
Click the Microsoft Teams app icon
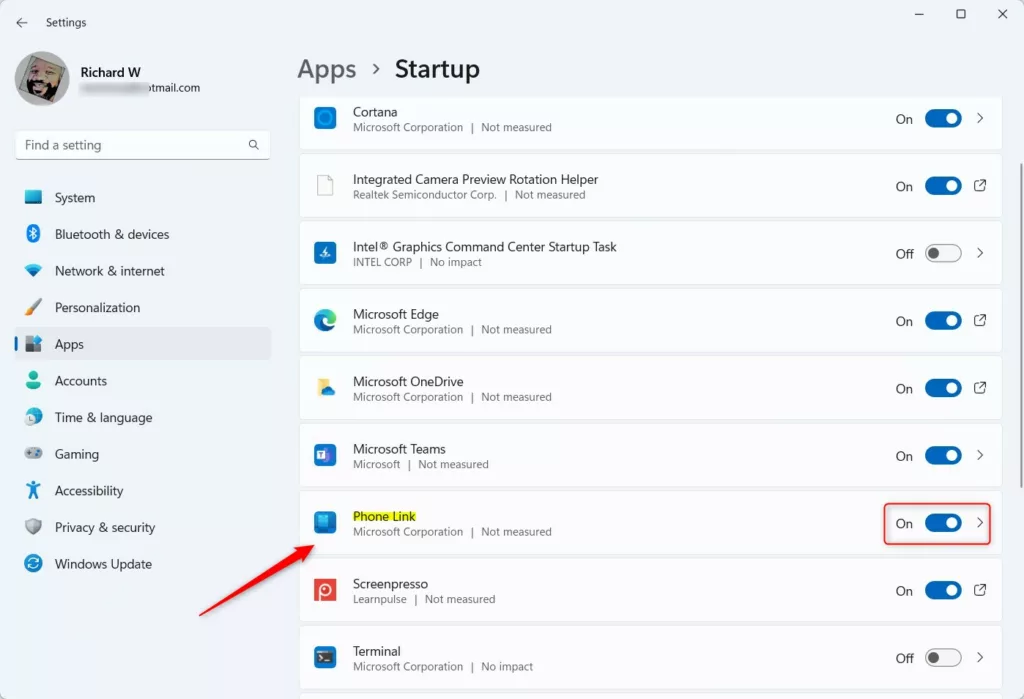(x=325, y=455)
